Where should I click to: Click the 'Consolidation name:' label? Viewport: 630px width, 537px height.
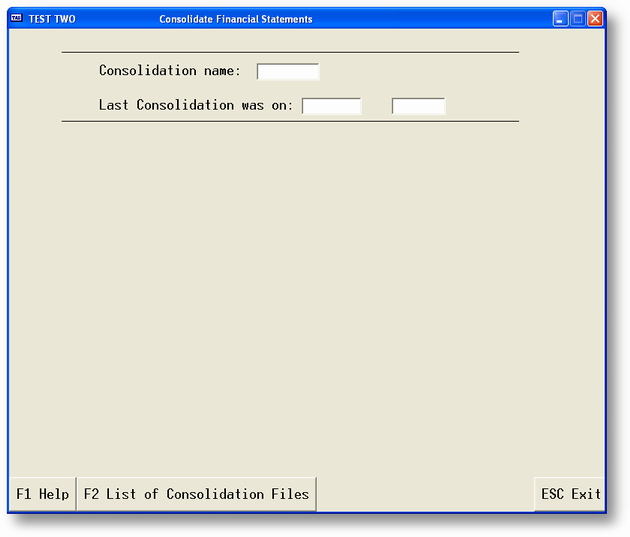point(170,71)
